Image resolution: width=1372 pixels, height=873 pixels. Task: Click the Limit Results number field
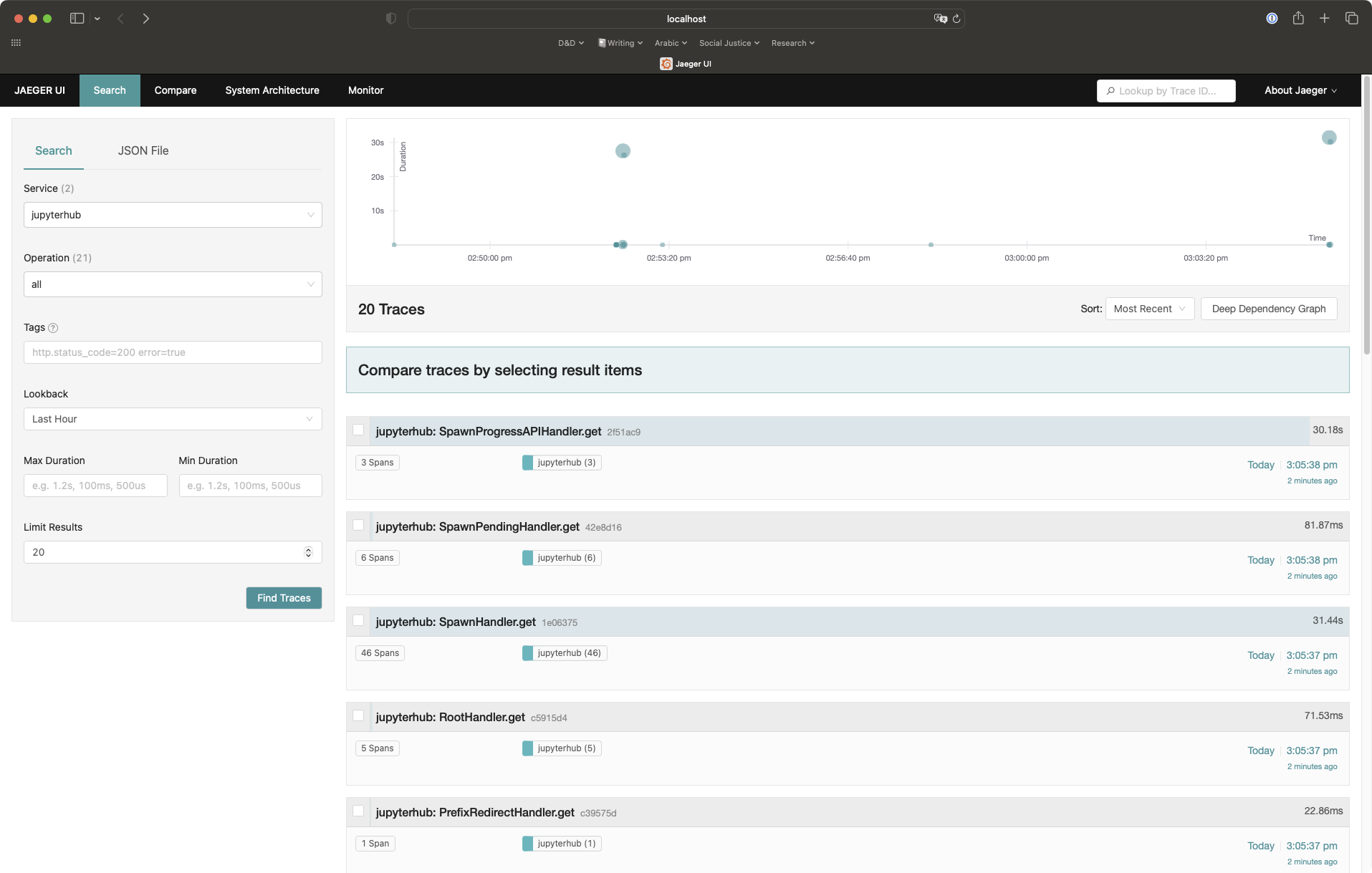tap(173, 552)
